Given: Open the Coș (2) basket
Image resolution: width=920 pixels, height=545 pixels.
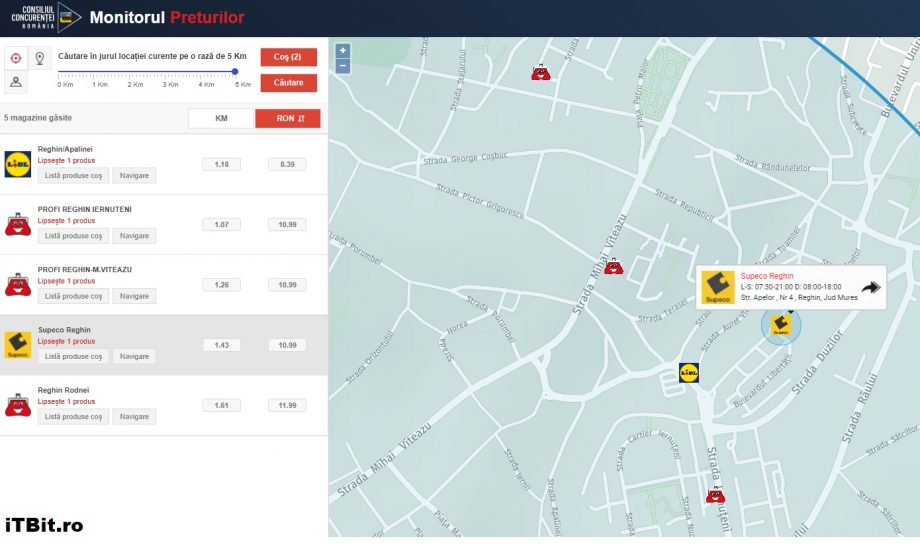Looking at the screenshot, I should [288, 57].
